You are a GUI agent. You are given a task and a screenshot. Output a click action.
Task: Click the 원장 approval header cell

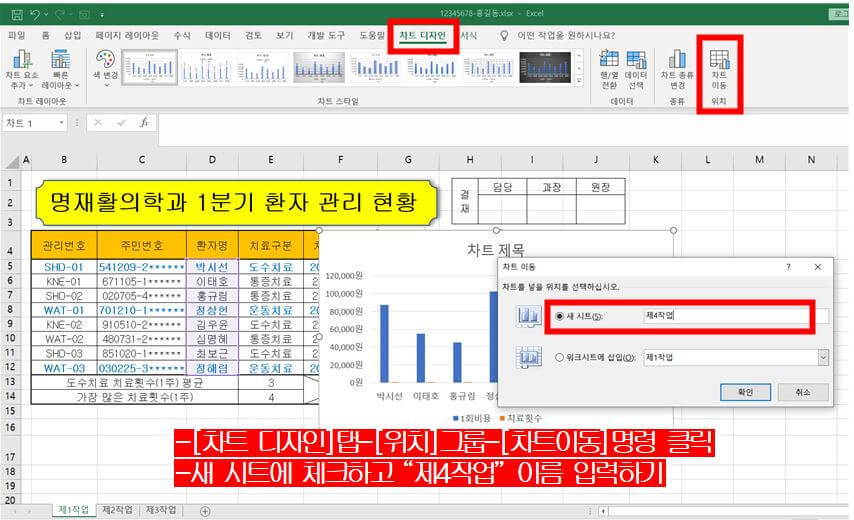coord(600,187)
